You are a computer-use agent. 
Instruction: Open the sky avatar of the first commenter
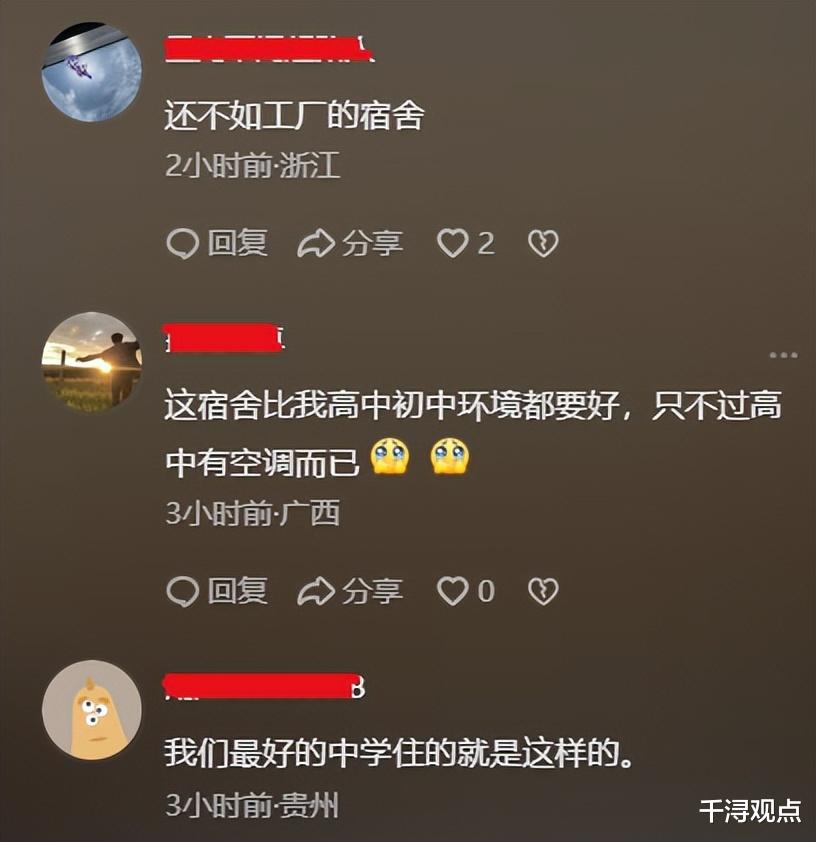tap(92, 72)
